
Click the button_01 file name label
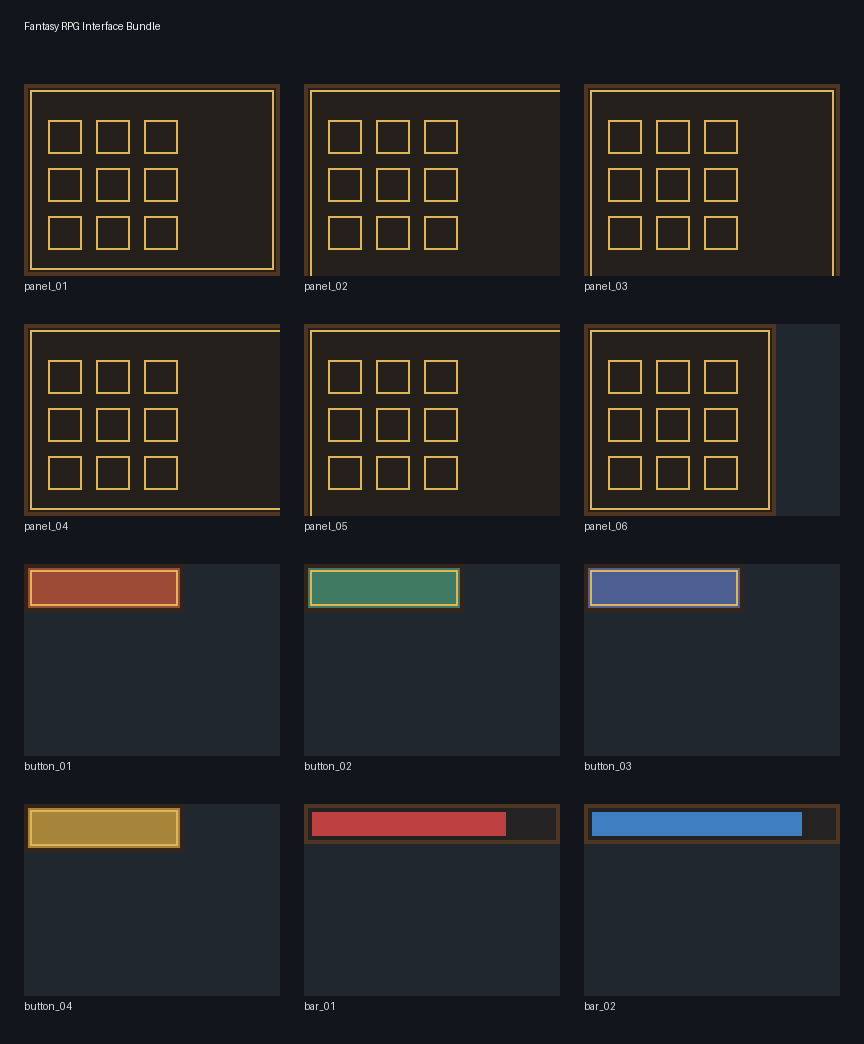[x=48, y=766]
